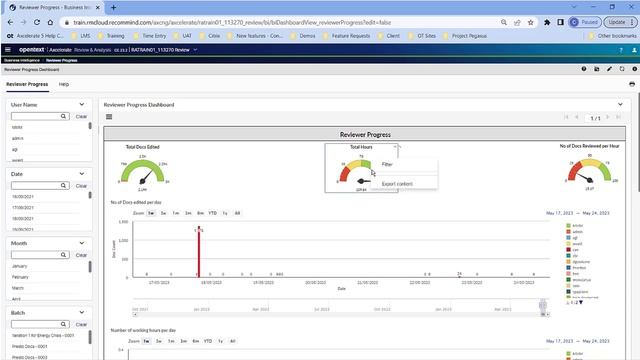Viewport: 640px width, 360px height.
Task: Collapse the Month filter panel
Action: (82, 243)
